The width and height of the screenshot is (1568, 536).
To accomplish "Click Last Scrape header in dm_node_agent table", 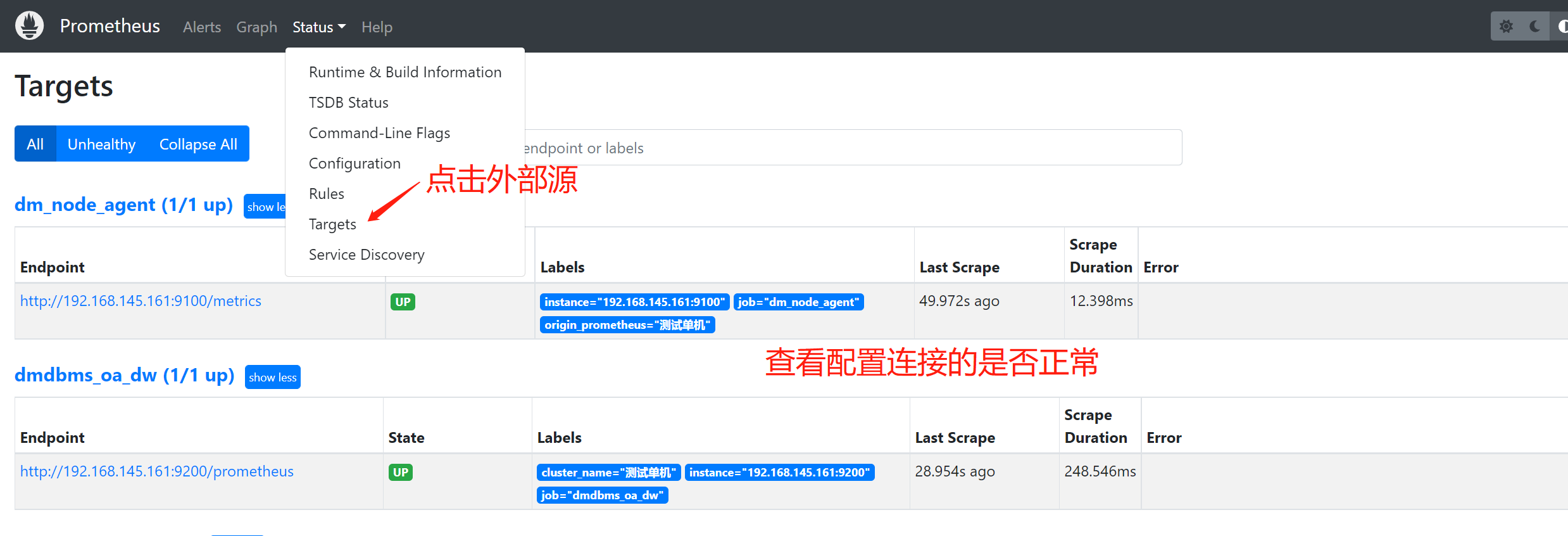I will (960, 267).
